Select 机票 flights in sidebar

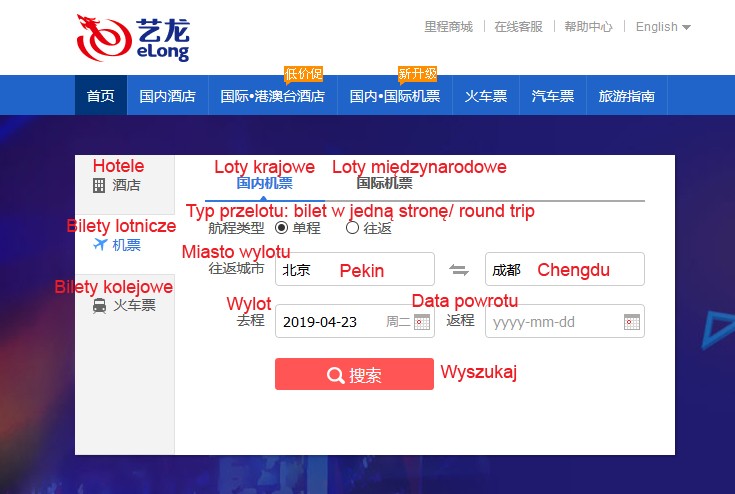coord(125,244)
